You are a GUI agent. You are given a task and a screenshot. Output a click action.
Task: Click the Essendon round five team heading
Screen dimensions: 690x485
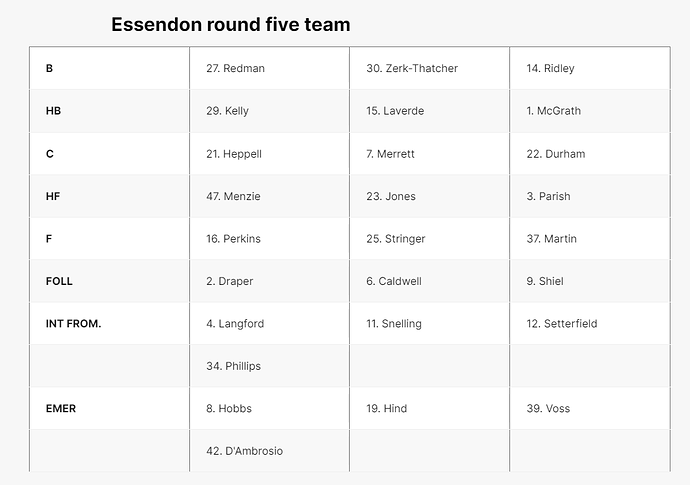(231, 24)
